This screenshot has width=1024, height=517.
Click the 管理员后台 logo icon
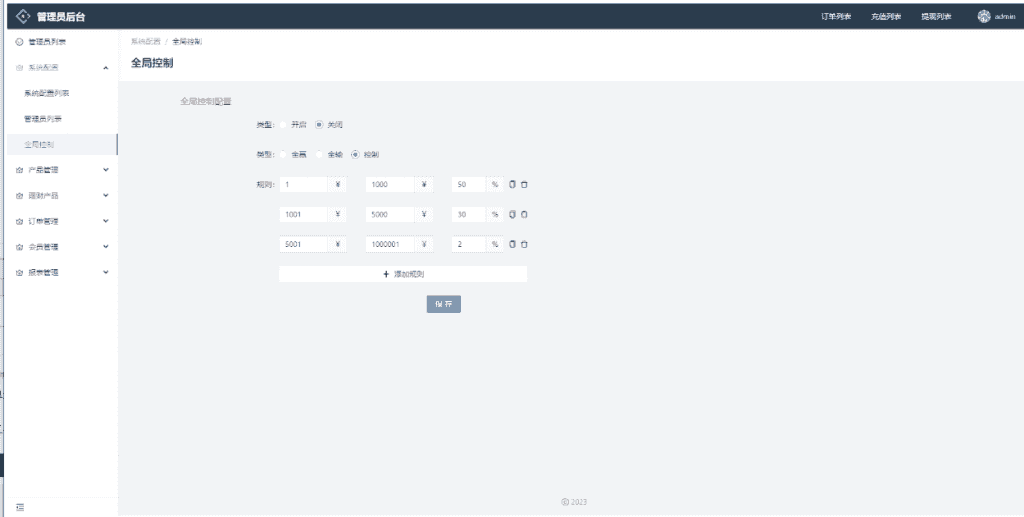point(23,16)
